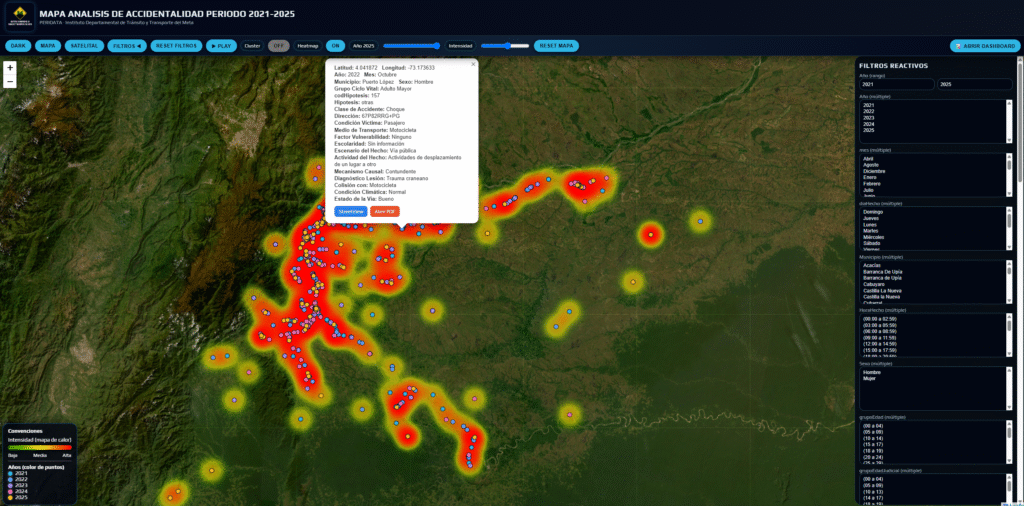Screen dimensions: 1024x506
Task: Select Domingo in diaHecho list
Action: [x=933, y=212]
